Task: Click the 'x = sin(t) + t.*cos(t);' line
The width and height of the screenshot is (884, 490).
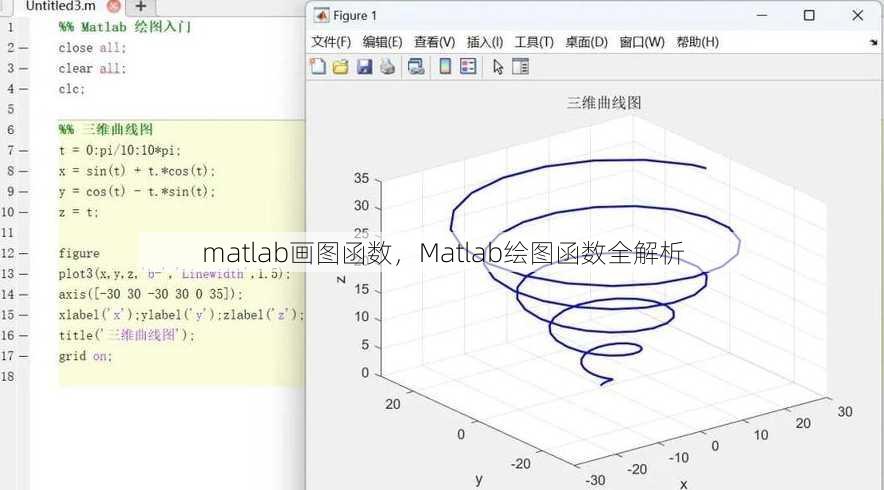Action: pos(137,171)
